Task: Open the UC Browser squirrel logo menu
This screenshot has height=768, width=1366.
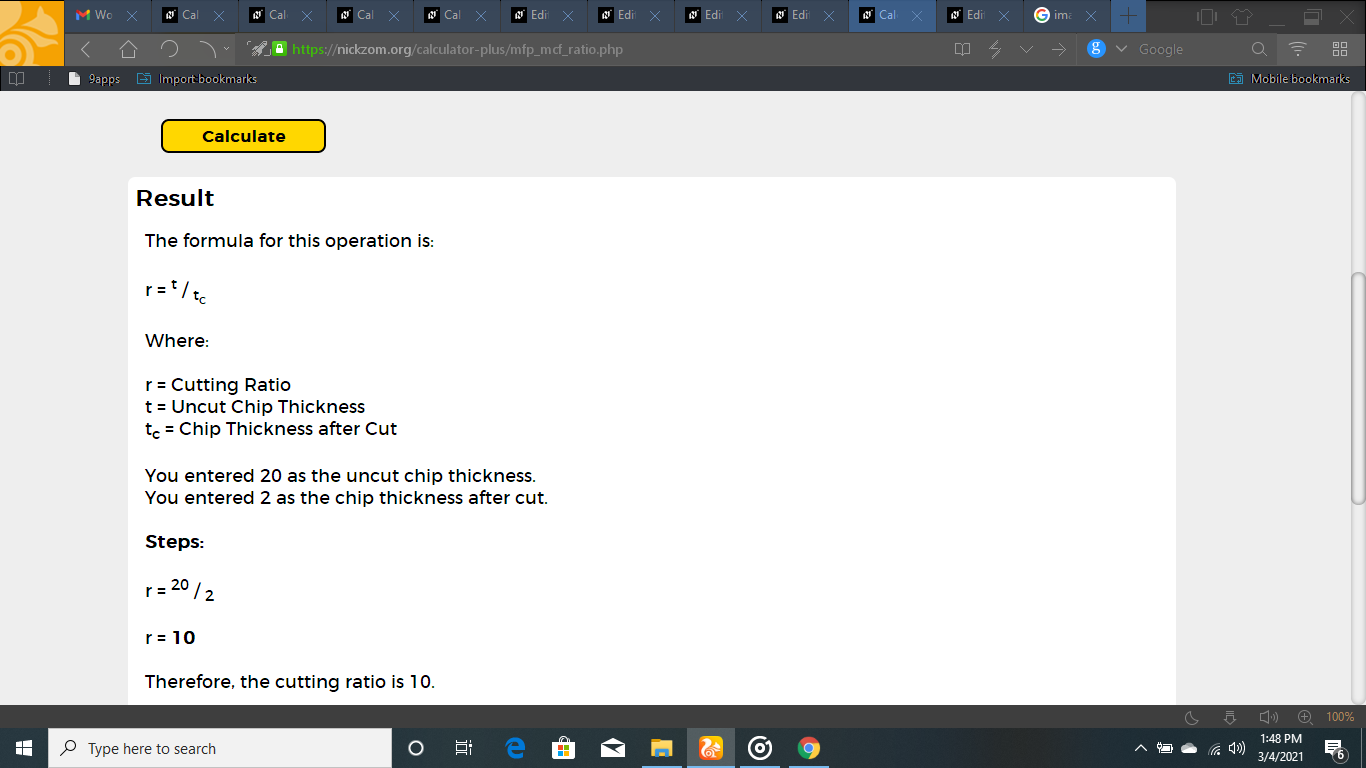Action: tap(30, 32)
